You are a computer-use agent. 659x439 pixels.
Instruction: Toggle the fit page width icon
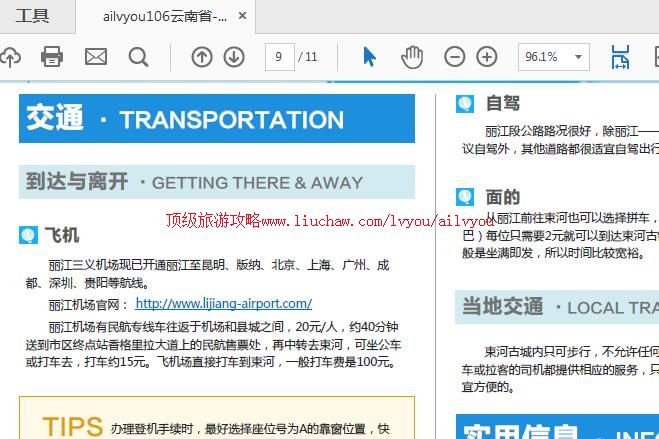[x=620, y=57]
